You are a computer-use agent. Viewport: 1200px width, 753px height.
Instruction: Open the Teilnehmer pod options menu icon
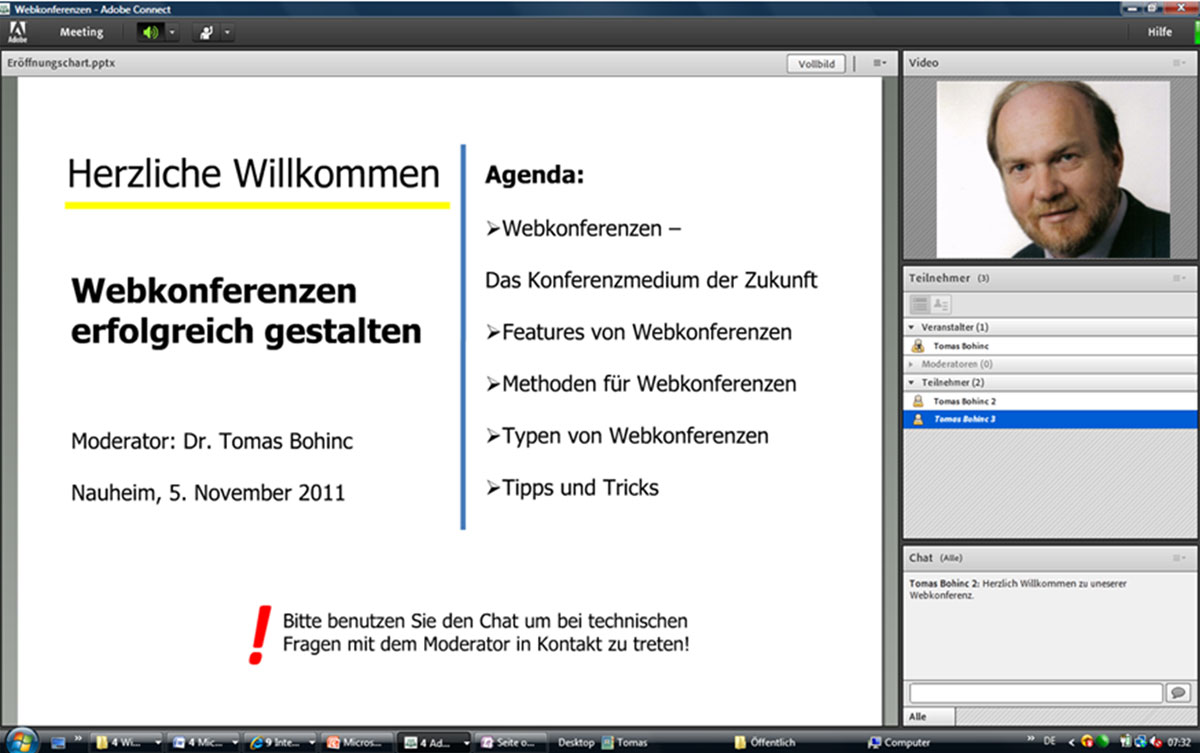click(1180, 278)
